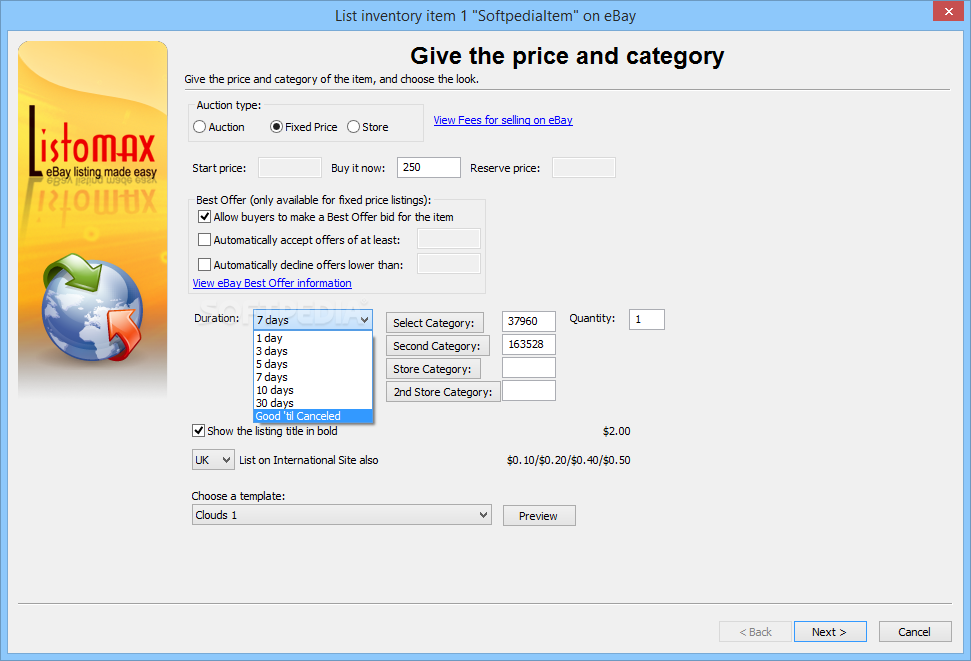Select 1 day from duration list
Viewport: 971px width, 661px height.
click(x=313, y=338)
